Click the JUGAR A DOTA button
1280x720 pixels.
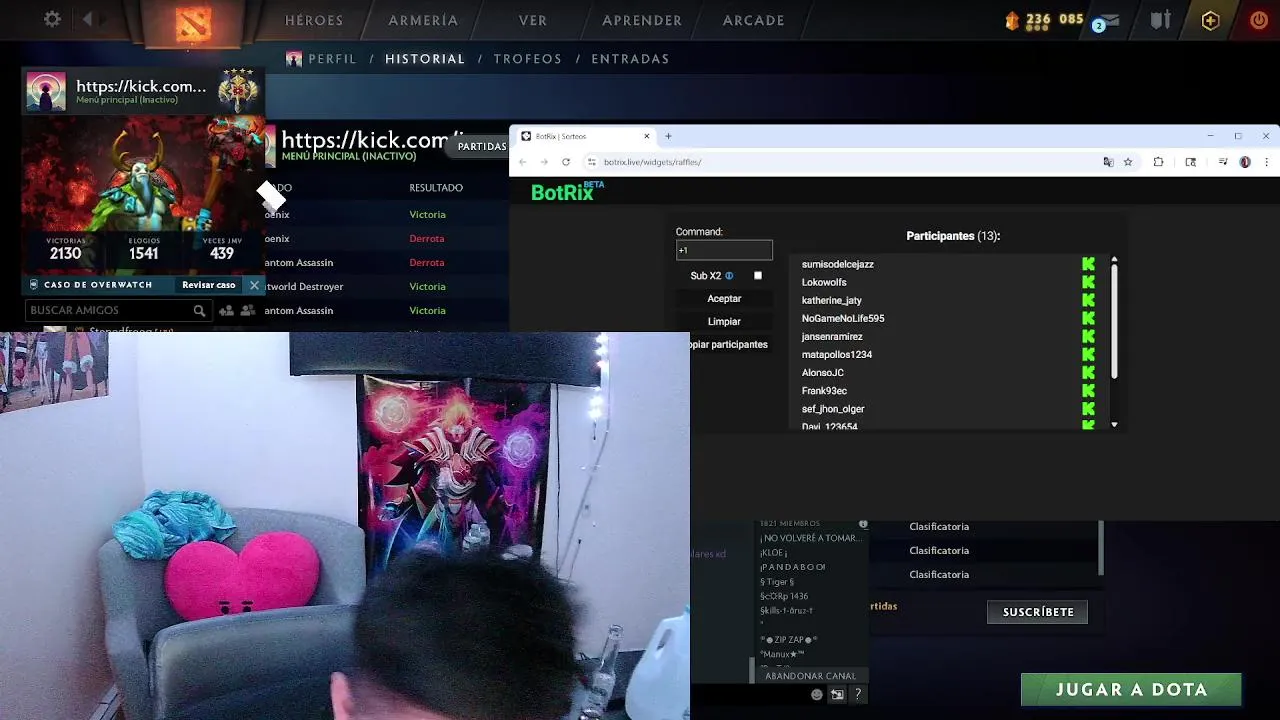(x=1131, y=690)
